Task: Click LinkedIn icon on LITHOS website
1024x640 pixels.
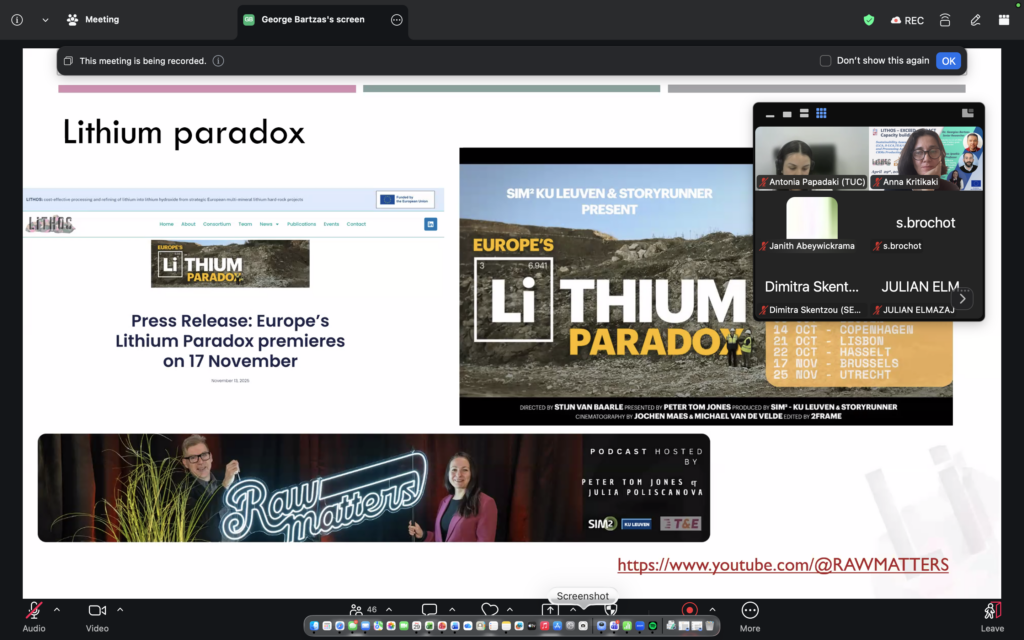Action: click(x=430, y=224)
